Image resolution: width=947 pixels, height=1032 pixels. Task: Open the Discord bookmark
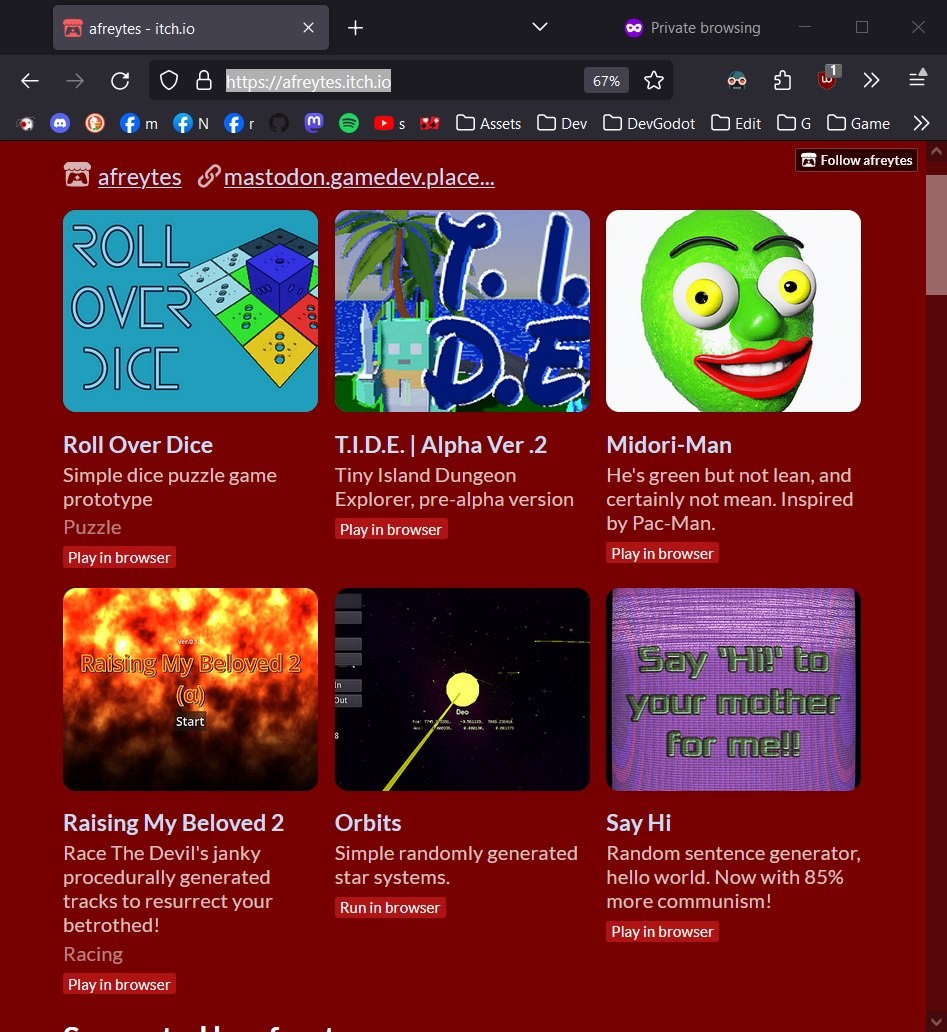(60, 123)
